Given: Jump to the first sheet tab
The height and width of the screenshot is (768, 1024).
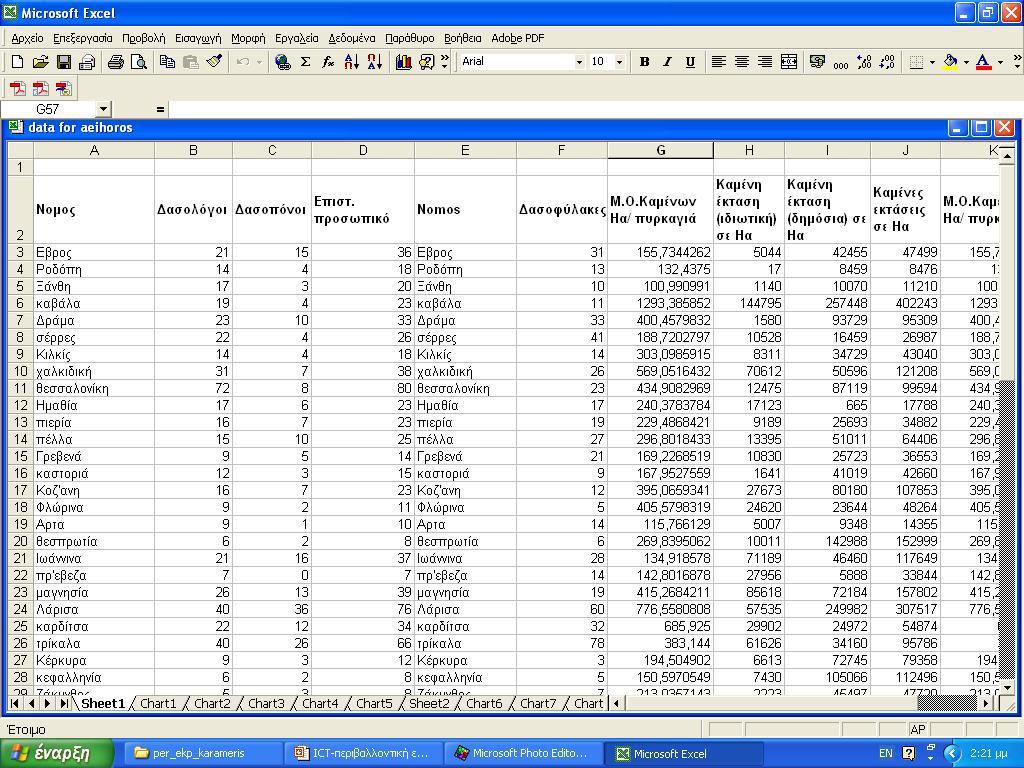Looking at the screenshot, I should tap(14, 703).
